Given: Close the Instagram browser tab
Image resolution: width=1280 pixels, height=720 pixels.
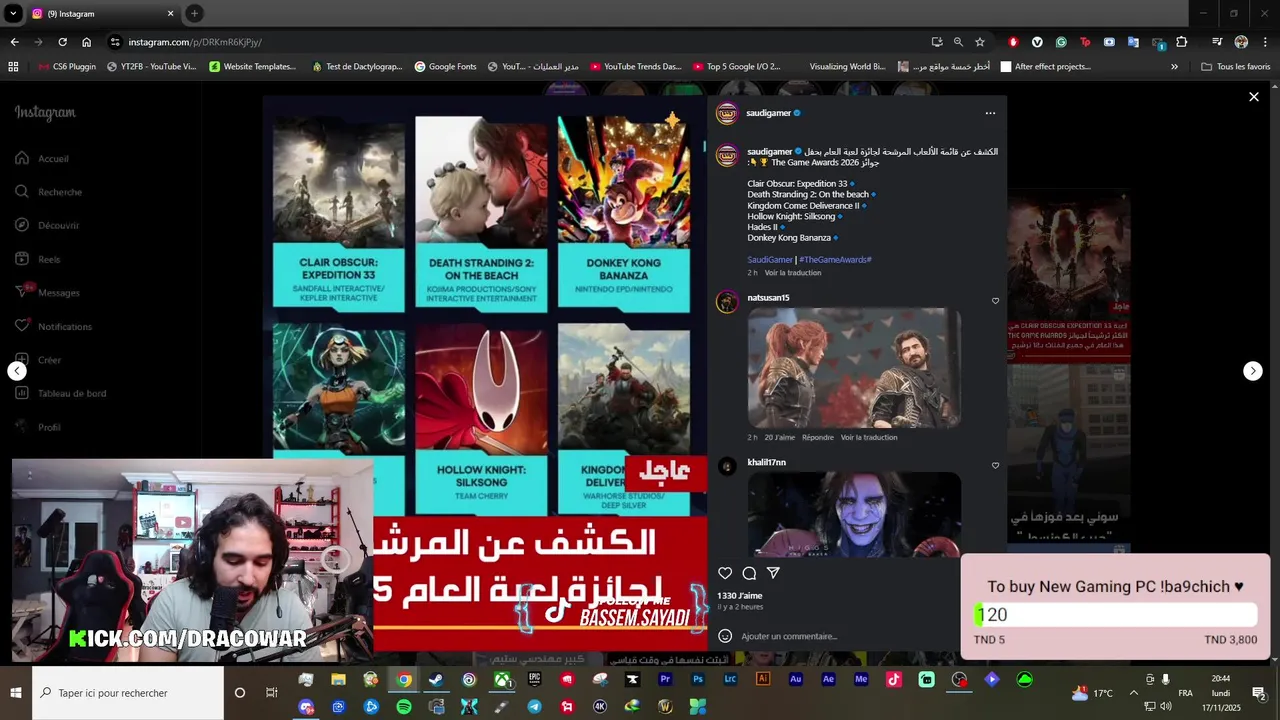Looking at the screenshot, I should [x=170, y=14].
